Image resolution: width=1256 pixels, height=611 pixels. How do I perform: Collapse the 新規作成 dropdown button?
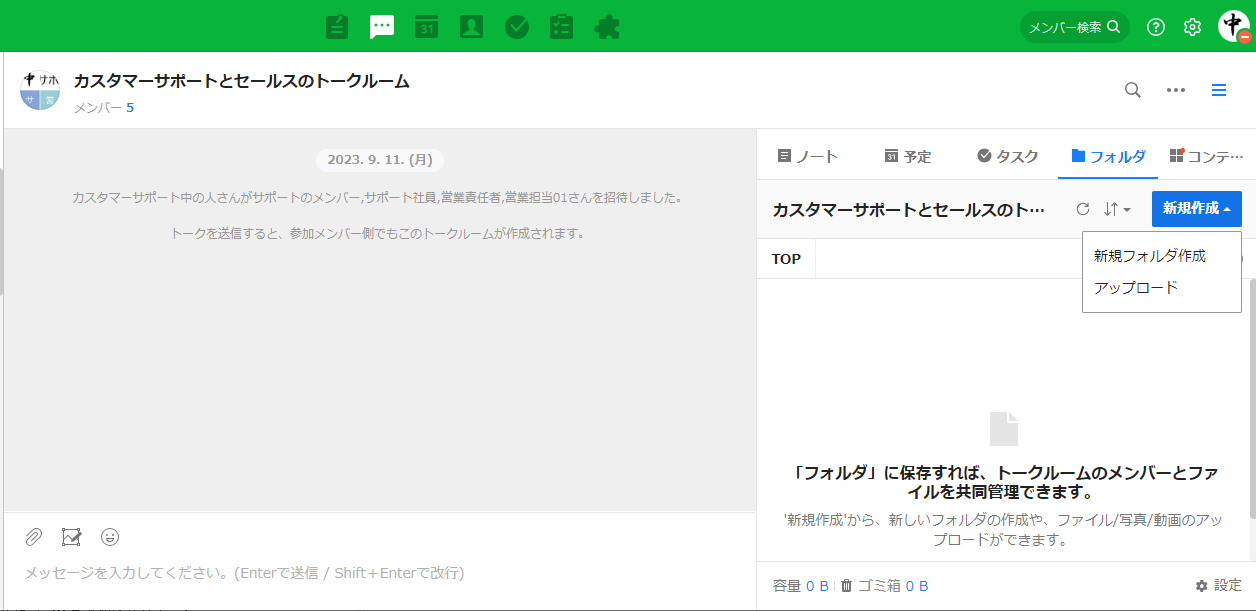click(x=1196, y=209)
